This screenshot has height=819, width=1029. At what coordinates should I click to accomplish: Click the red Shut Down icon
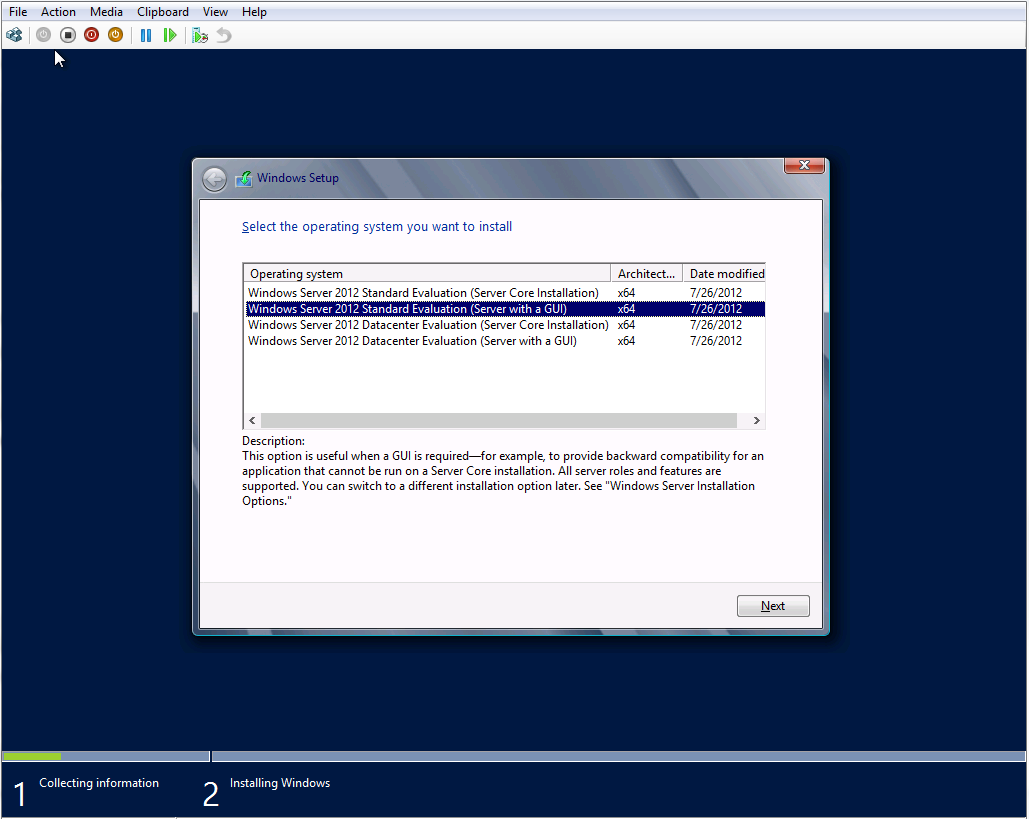(x=91, y=35)
